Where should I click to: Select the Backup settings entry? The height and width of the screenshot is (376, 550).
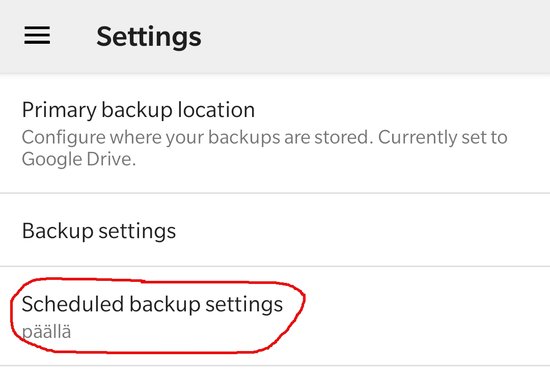[275, 230]
